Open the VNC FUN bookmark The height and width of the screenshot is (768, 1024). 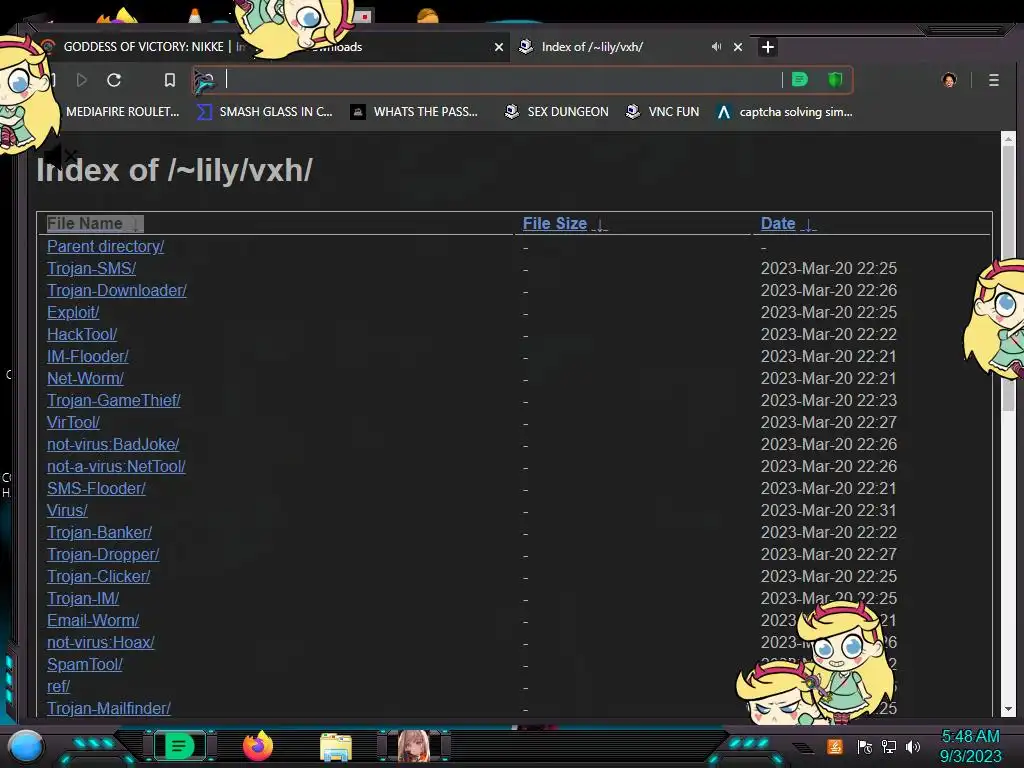[662, 112]
